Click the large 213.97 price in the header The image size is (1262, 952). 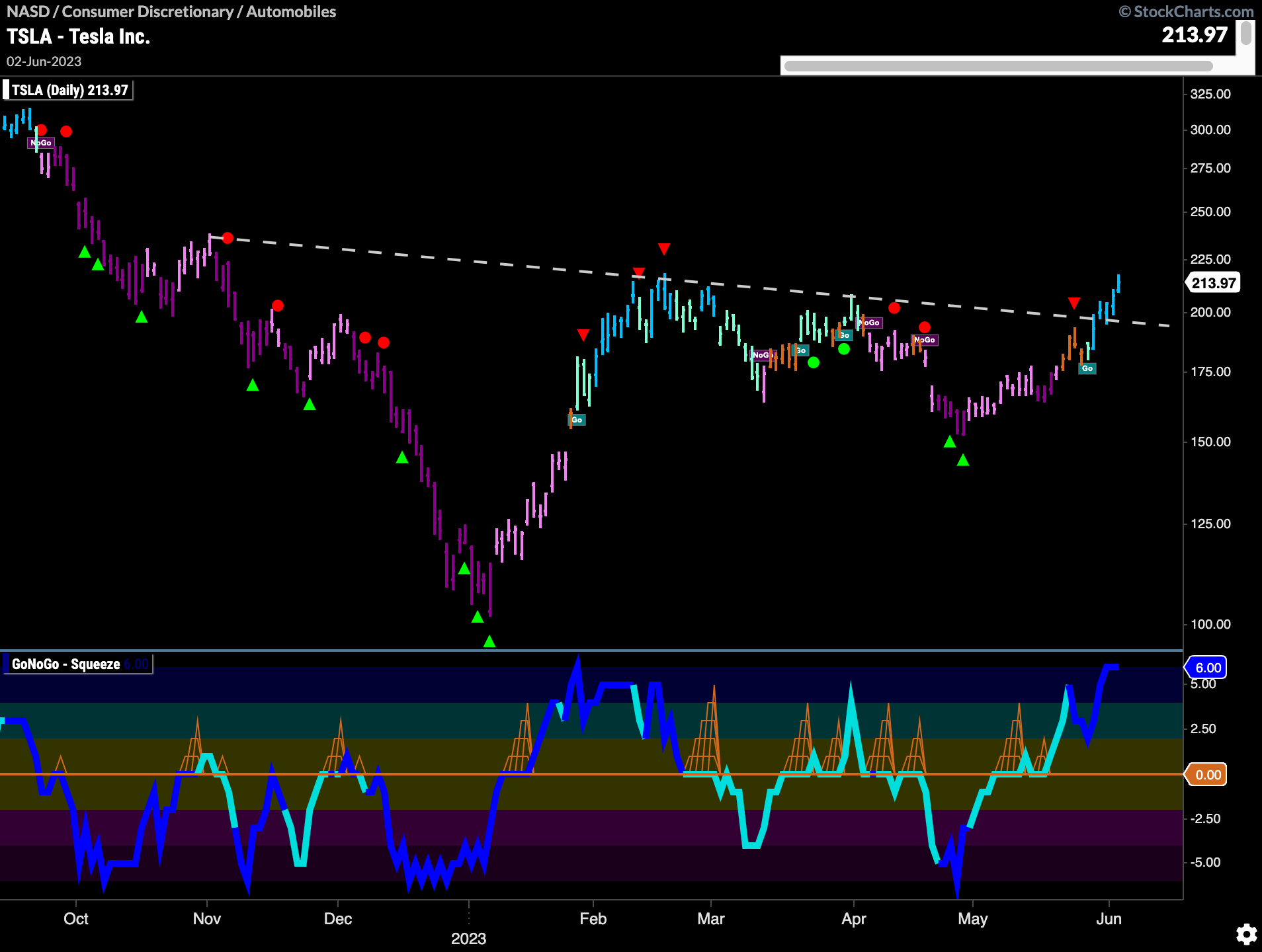click(1194, 34)
